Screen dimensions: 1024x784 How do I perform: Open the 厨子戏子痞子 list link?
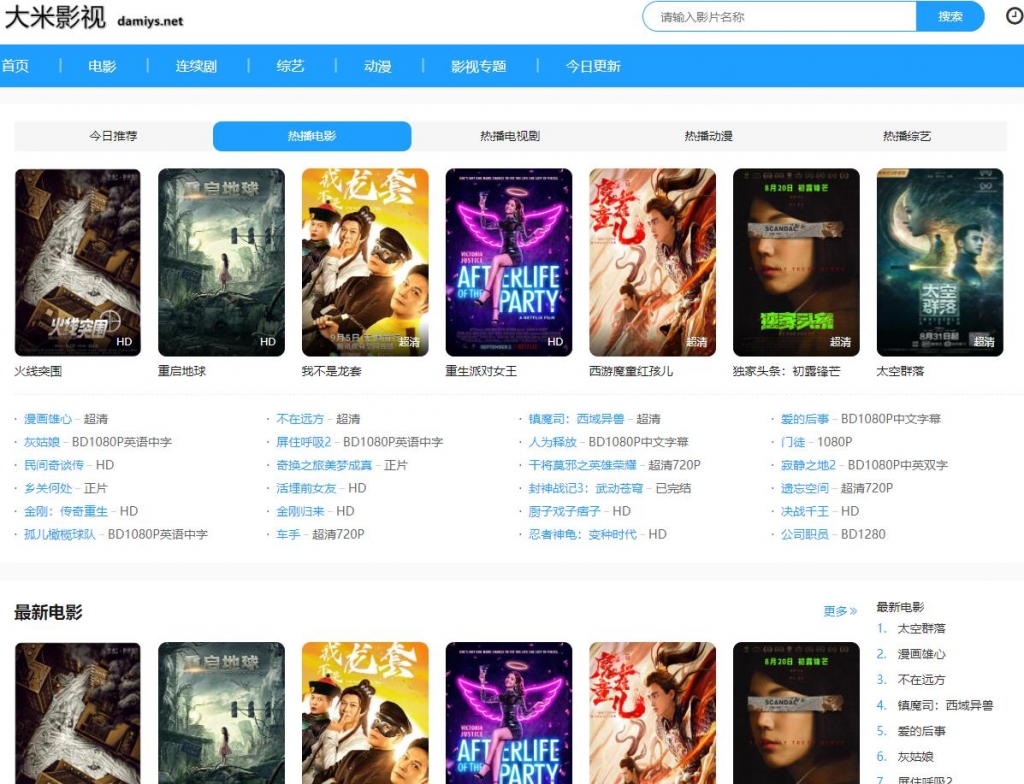[x=564, y=511]
